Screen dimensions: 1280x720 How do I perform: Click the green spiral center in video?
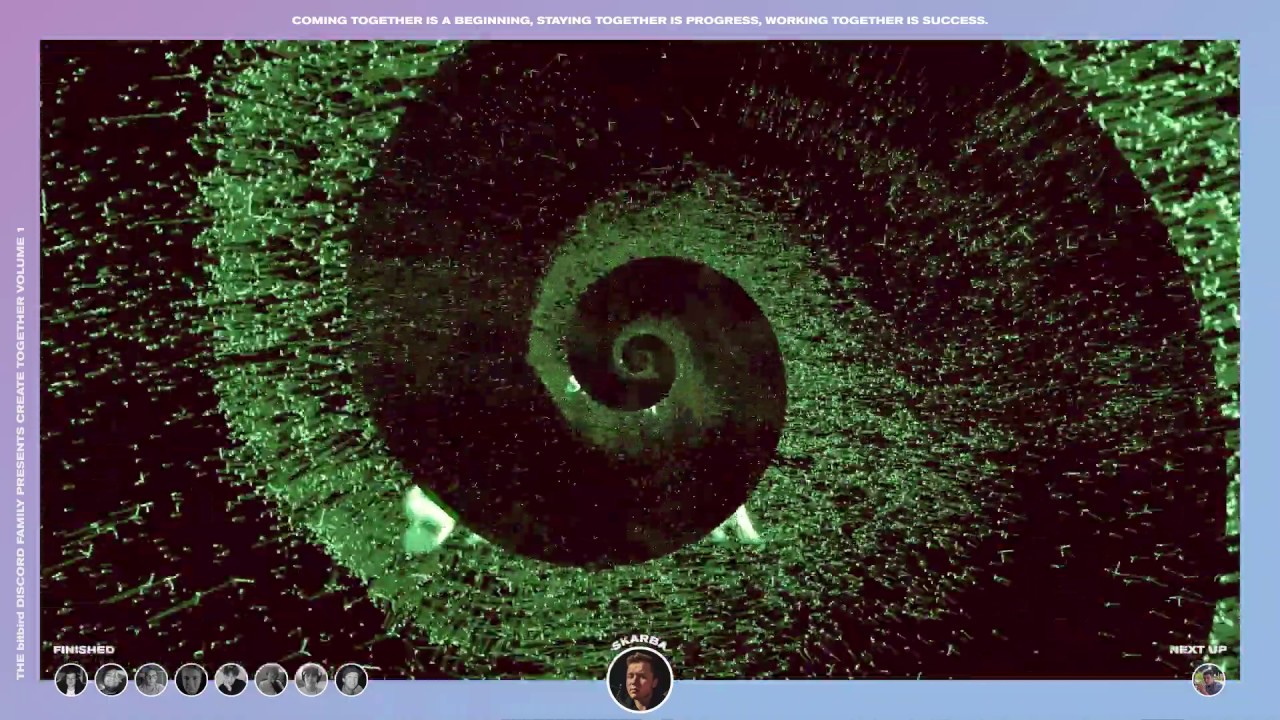(x=640, y=356)
